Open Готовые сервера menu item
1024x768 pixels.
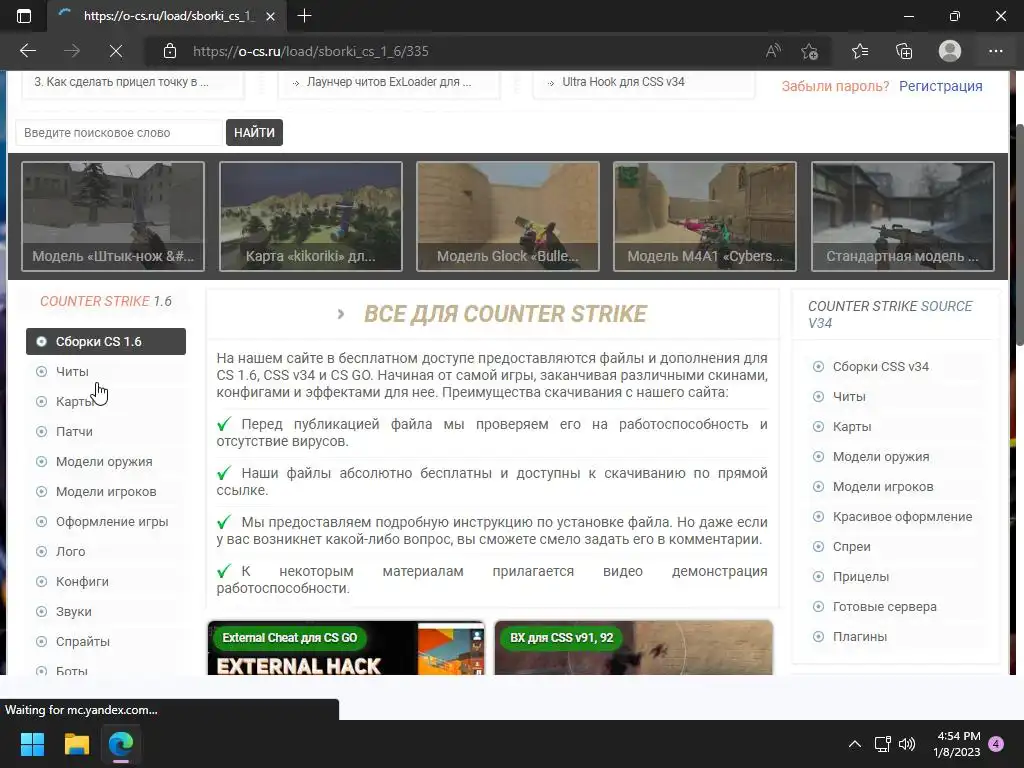(x=884, y=607)
